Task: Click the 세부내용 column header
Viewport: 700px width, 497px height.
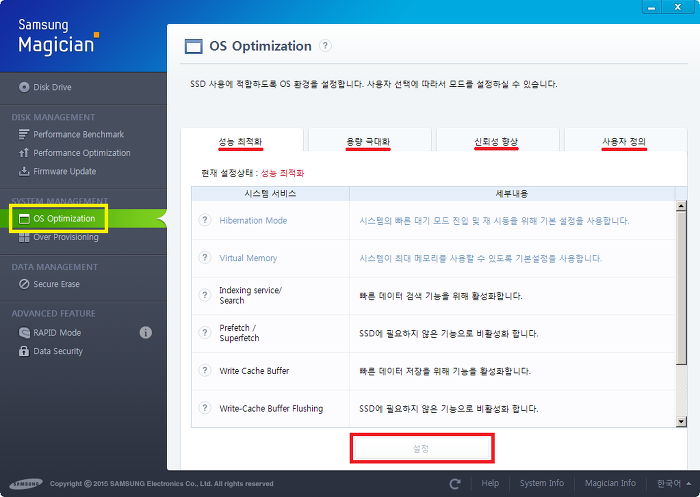Action: 512,193
